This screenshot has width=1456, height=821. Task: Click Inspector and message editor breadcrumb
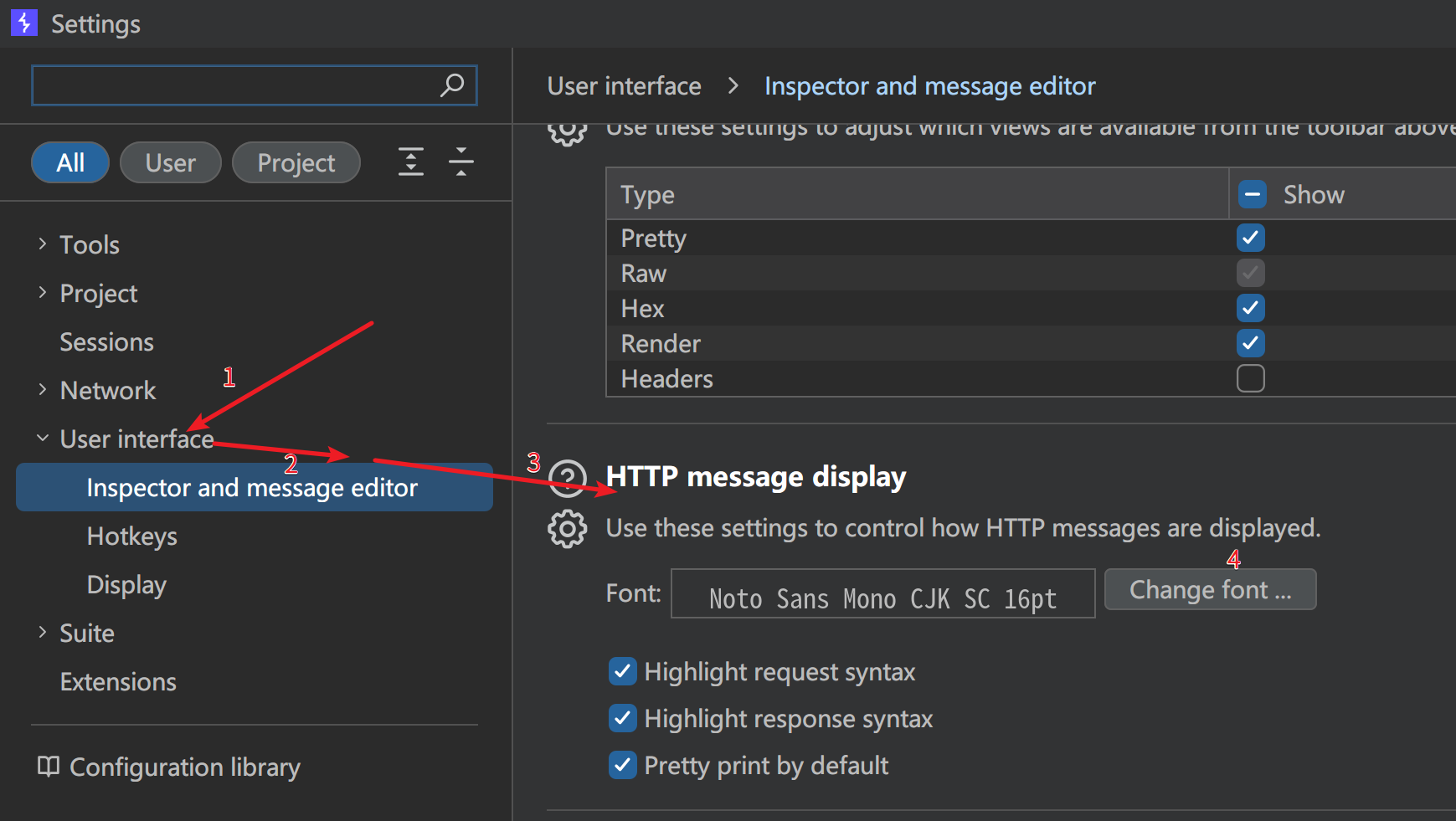[930, 85]
